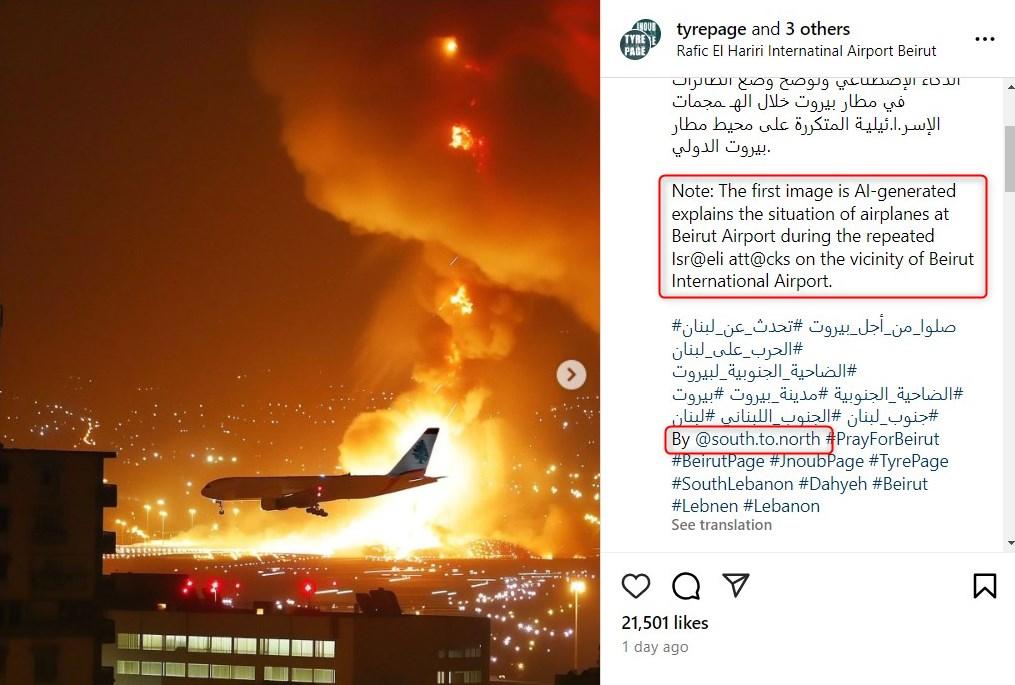Save post with bookmark icon
Screen dimensions: 1015x685
click(x=985, y=586)
